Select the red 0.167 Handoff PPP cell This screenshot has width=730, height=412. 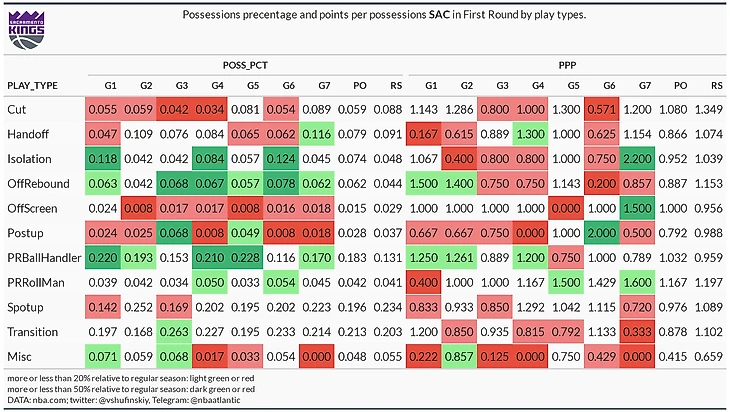[424, 134]
